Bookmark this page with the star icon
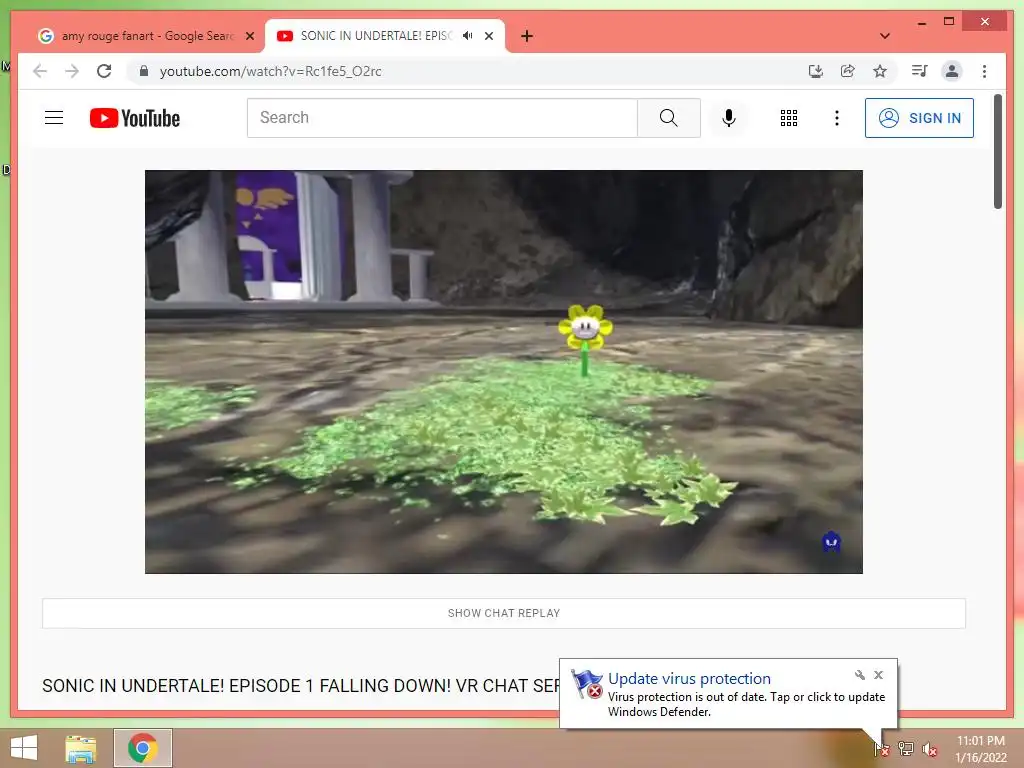The height and width of the screenshot is (768, 1024). (880, 71)
